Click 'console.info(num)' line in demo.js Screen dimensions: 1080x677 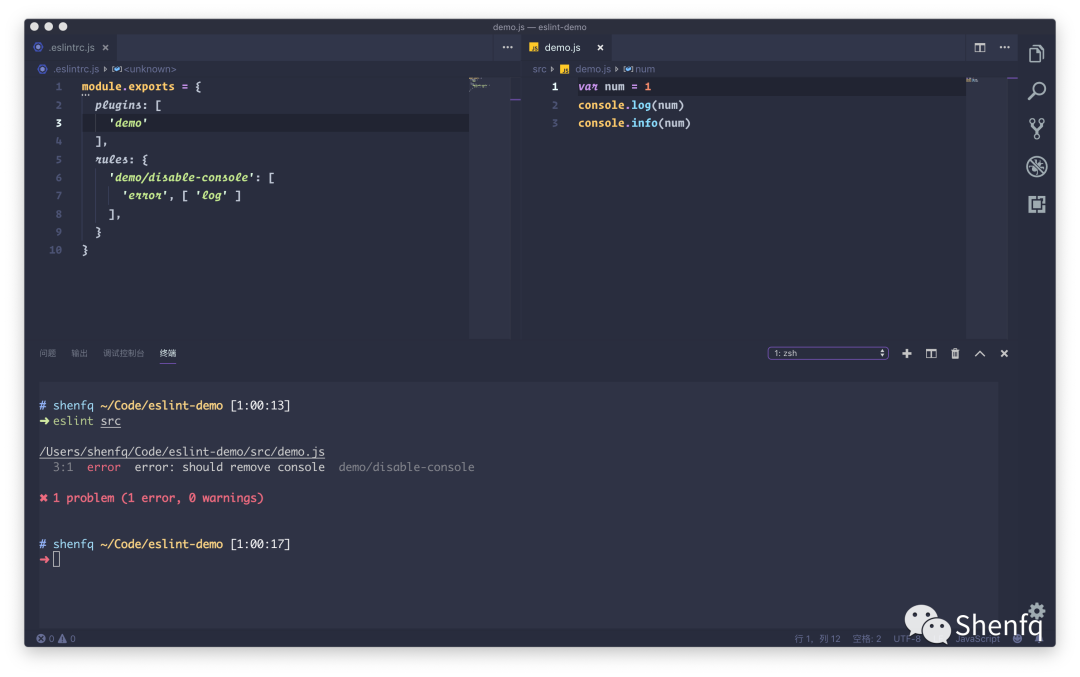[x=634, y=123]
